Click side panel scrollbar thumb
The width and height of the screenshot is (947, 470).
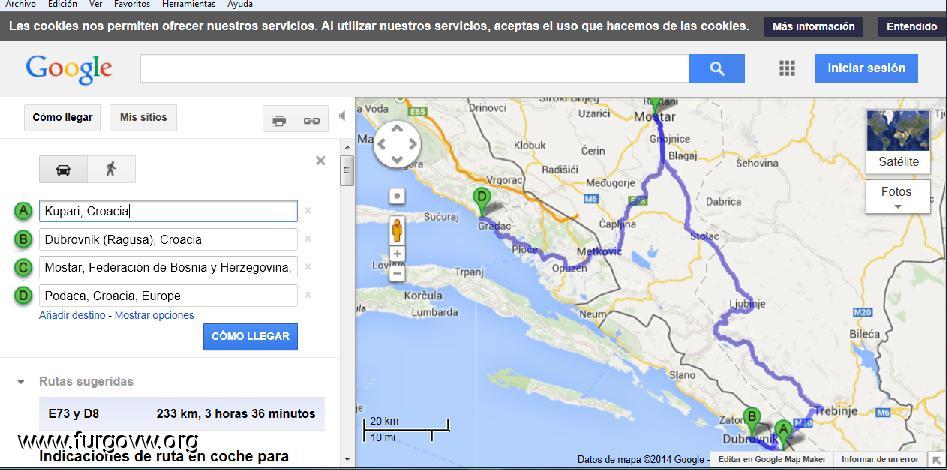[x=347, y=170]
